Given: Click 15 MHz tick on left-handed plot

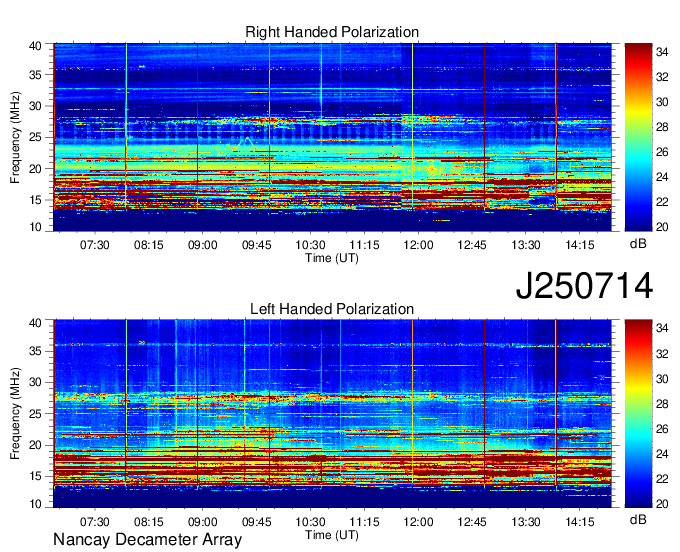Looking at the screenshot, I should pos(35,477).
